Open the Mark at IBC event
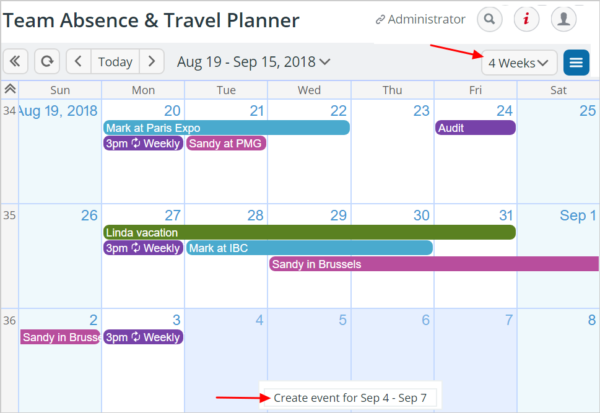This screenshot has width=600, height=413. point(310,248)
